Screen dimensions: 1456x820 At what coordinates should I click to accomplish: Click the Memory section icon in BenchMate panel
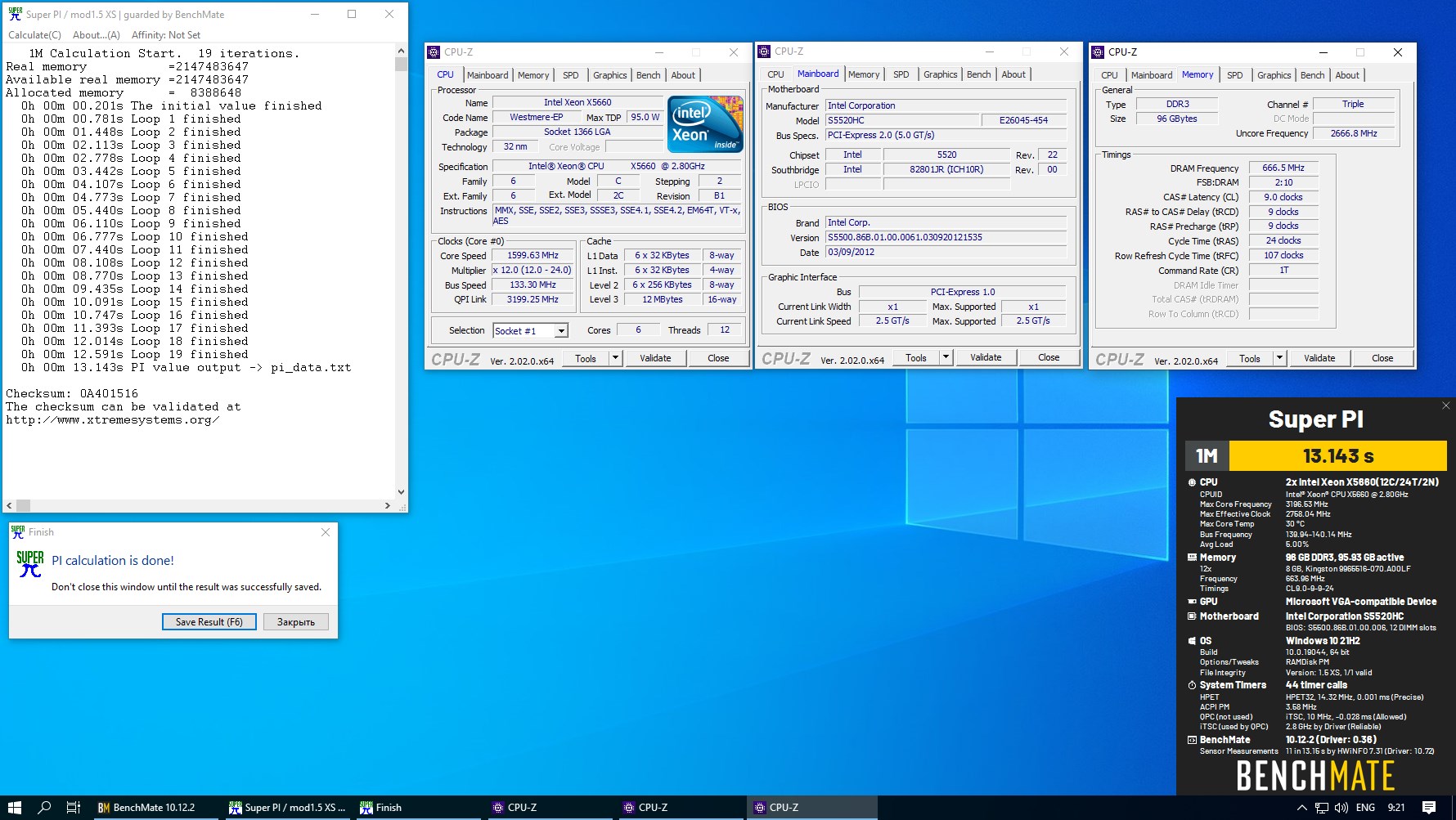pos(1192,558)
